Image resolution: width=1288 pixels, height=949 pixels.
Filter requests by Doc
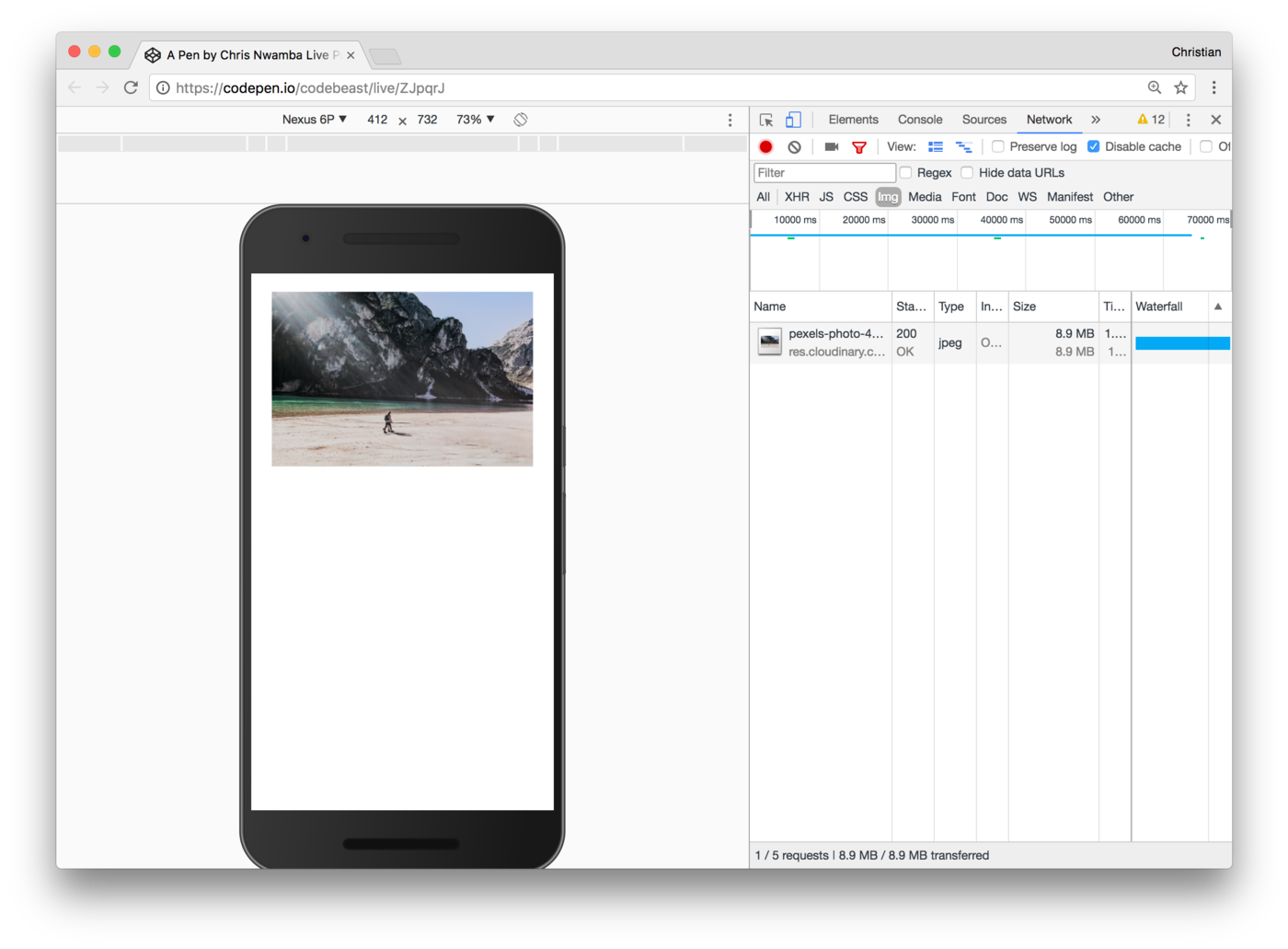996,197
